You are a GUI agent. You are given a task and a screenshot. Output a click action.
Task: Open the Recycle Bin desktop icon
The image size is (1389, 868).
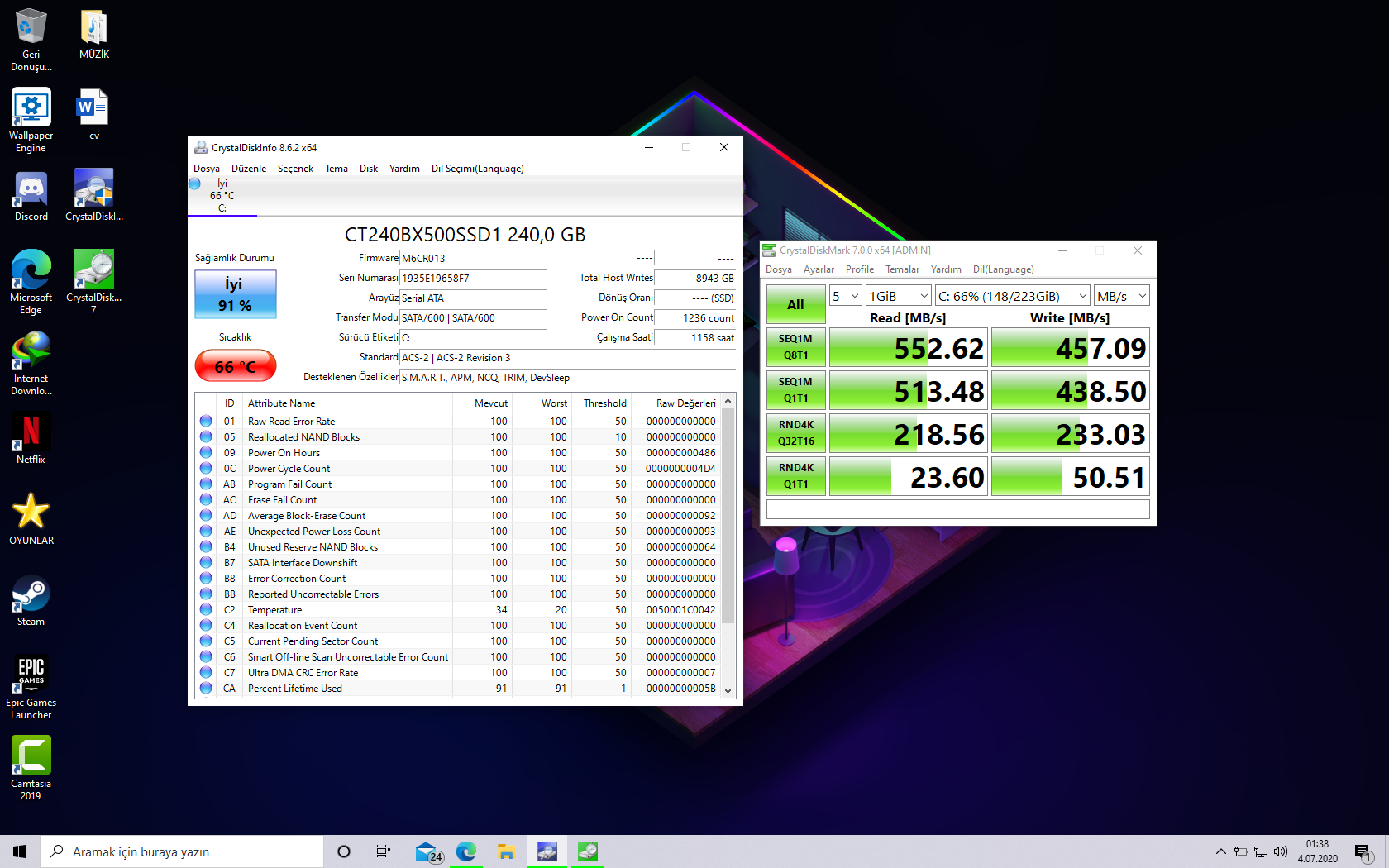pos(31,39)
